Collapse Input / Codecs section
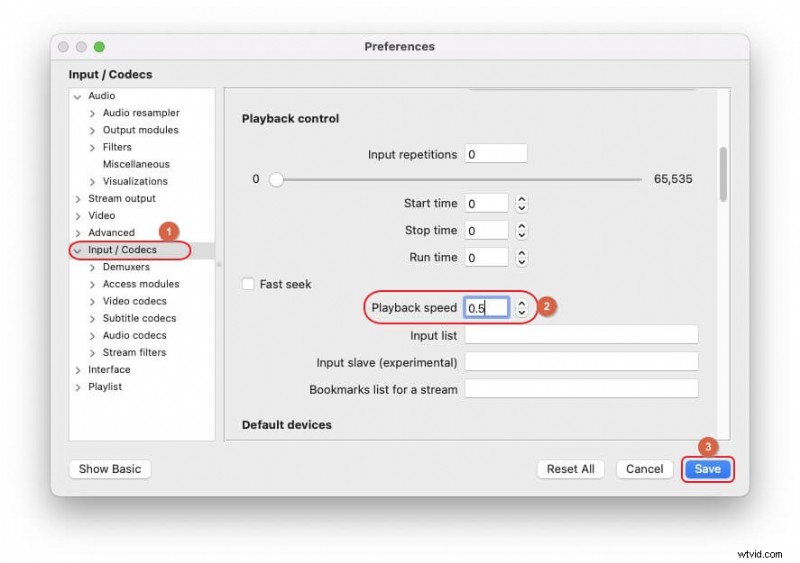This screenshot has width=800, height=563. coord(78,251)
